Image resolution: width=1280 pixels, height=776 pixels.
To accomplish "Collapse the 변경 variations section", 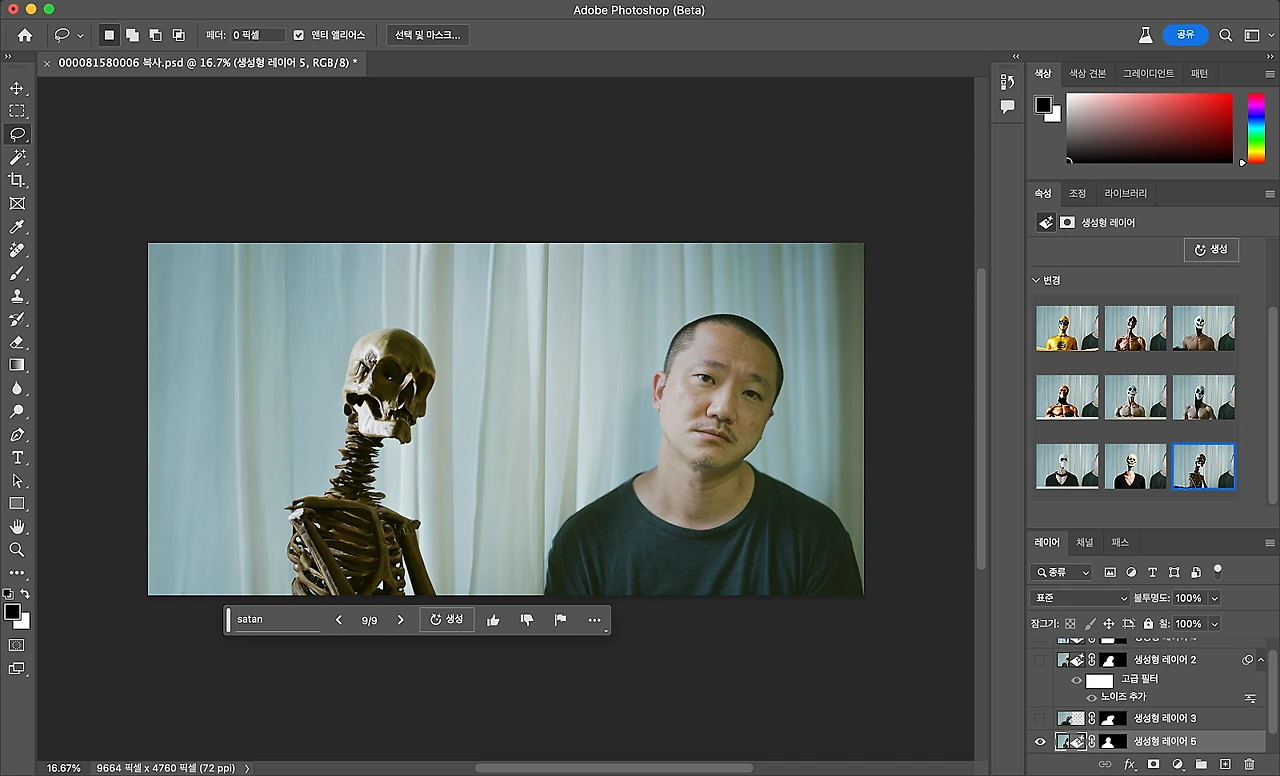I will click(x=1036, y=280).
